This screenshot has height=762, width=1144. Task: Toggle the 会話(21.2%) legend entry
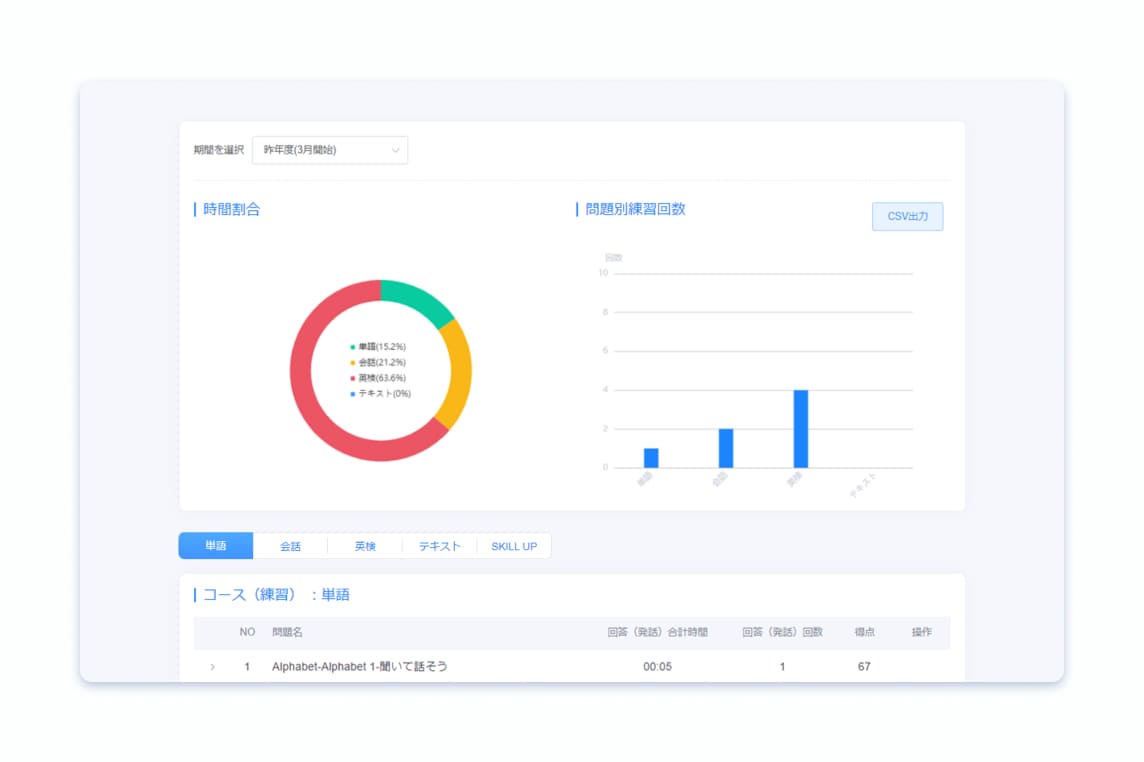[381, 362]
